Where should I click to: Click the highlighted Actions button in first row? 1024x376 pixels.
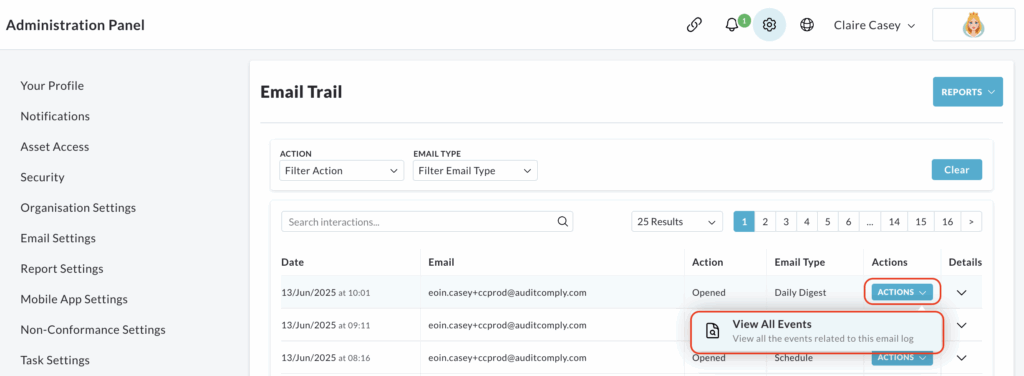902,292
